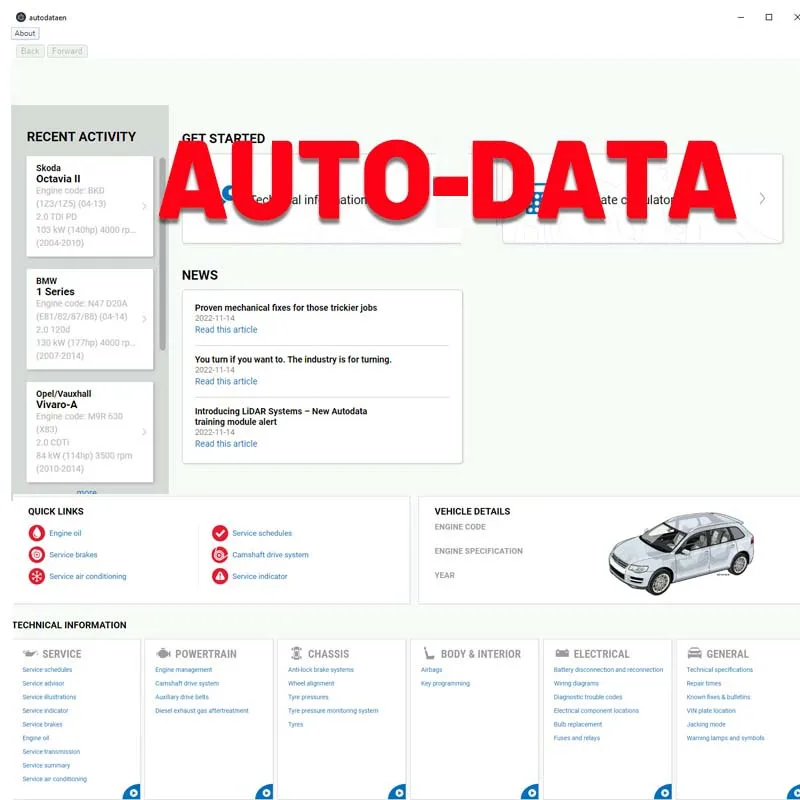Click the silver SUV vehicle image
This screenshot has height=800, width=800.
pos(681,553)
